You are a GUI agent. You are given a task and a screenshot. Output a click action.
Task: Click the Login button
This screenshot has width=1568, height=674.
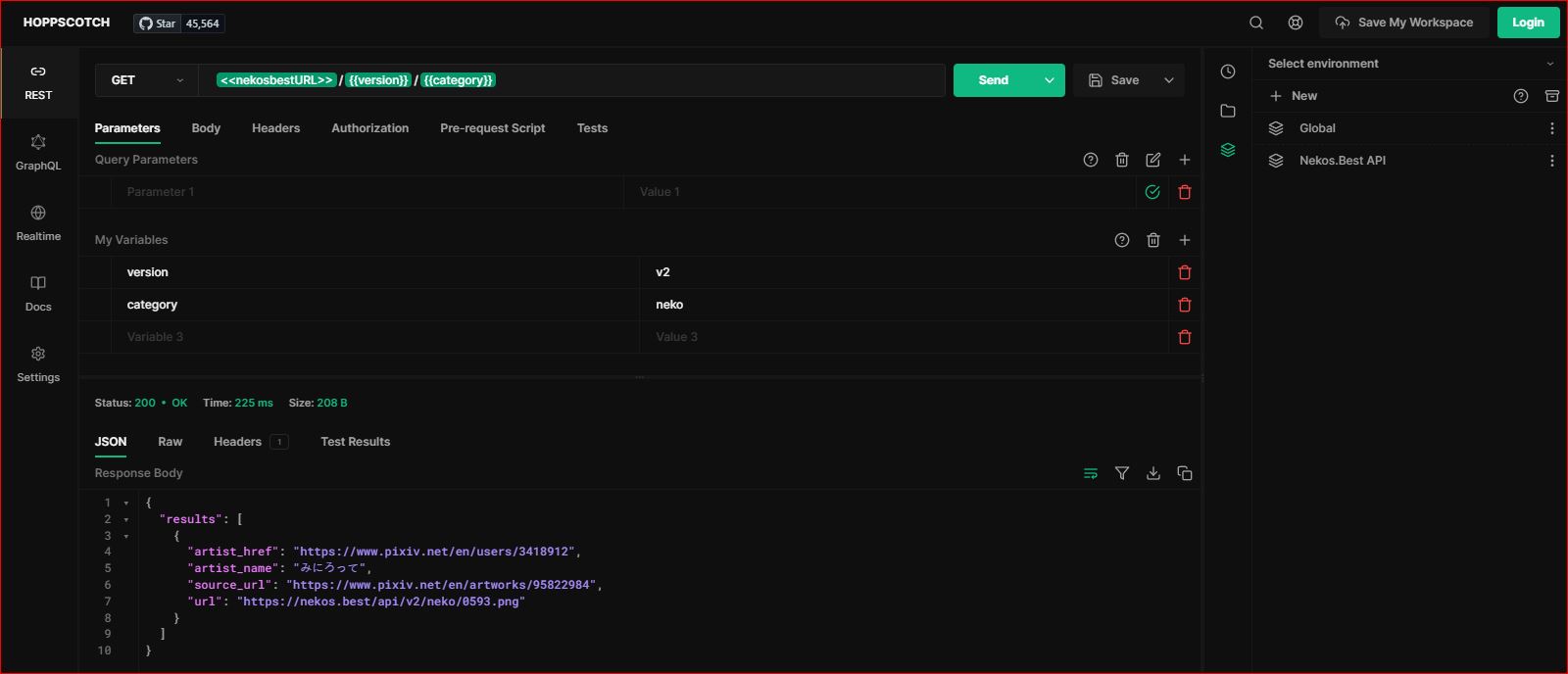(x=1528, y=23)
